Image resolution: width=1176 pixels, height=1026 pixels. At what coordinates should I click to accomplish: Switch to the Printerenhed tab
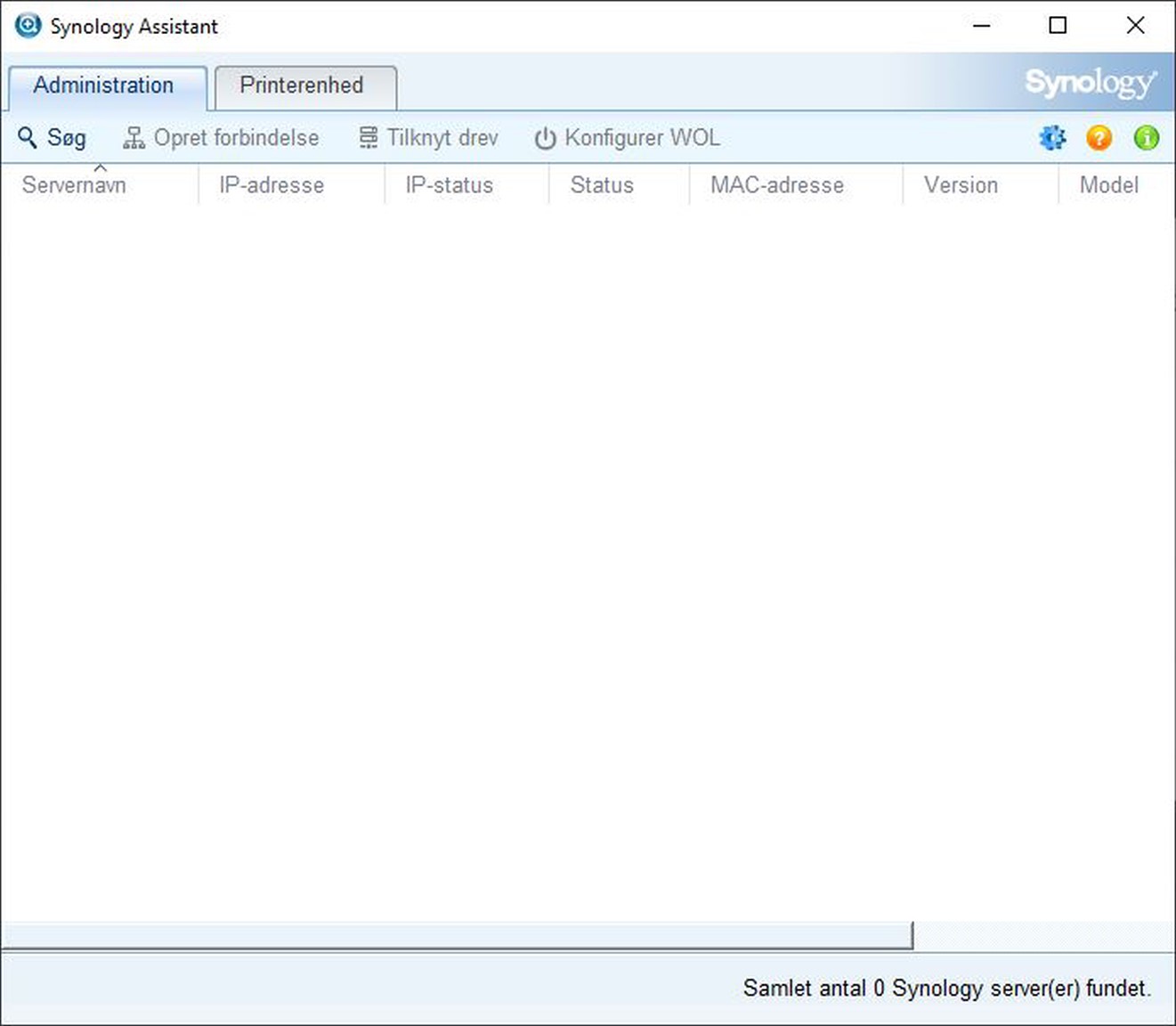305,86
